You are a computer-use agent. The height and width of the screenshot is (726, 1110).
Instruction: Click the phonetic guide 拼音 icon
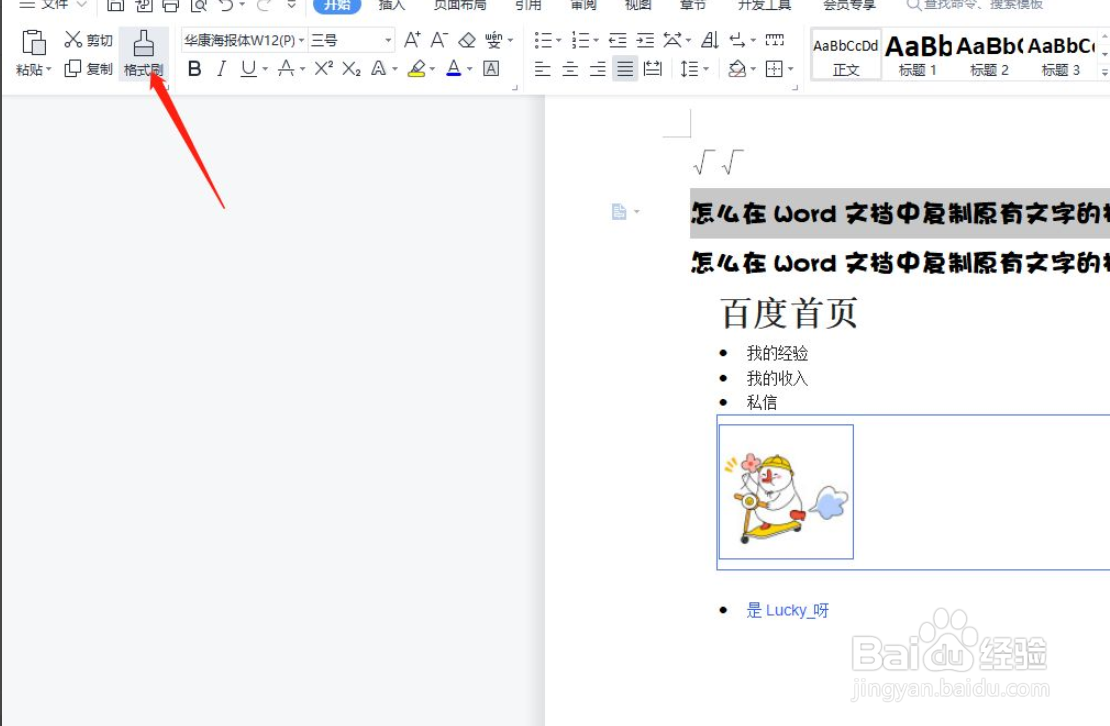[493, 40]
